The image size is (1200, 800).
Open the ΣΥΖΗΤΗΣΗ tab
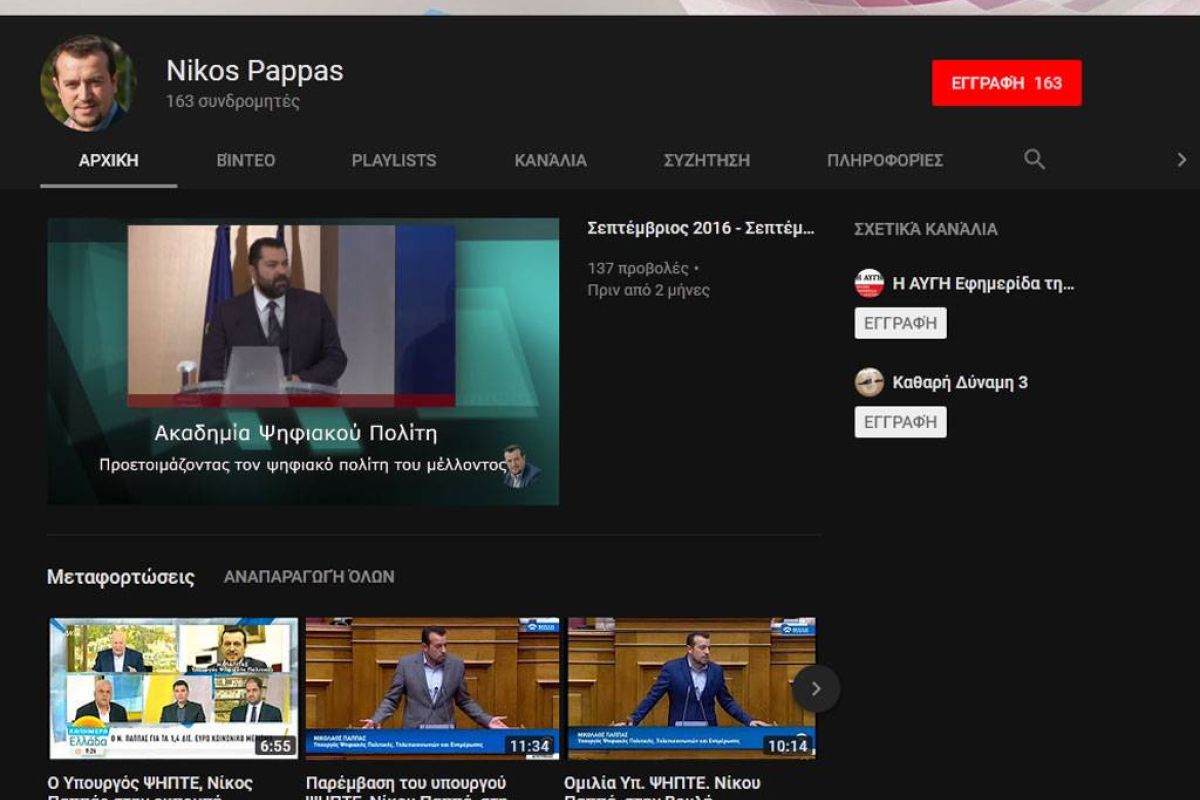click(x=706, y=160)
